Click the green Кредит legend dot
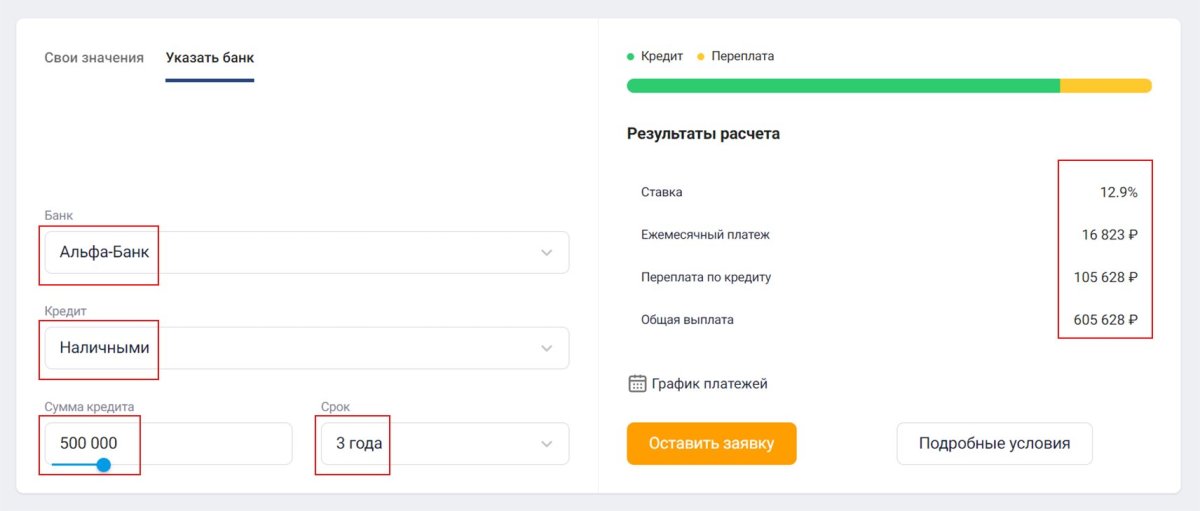Image resolution: width=1200 pixels, height=511 pixels. pyautogui.click(x=631, y=57)
